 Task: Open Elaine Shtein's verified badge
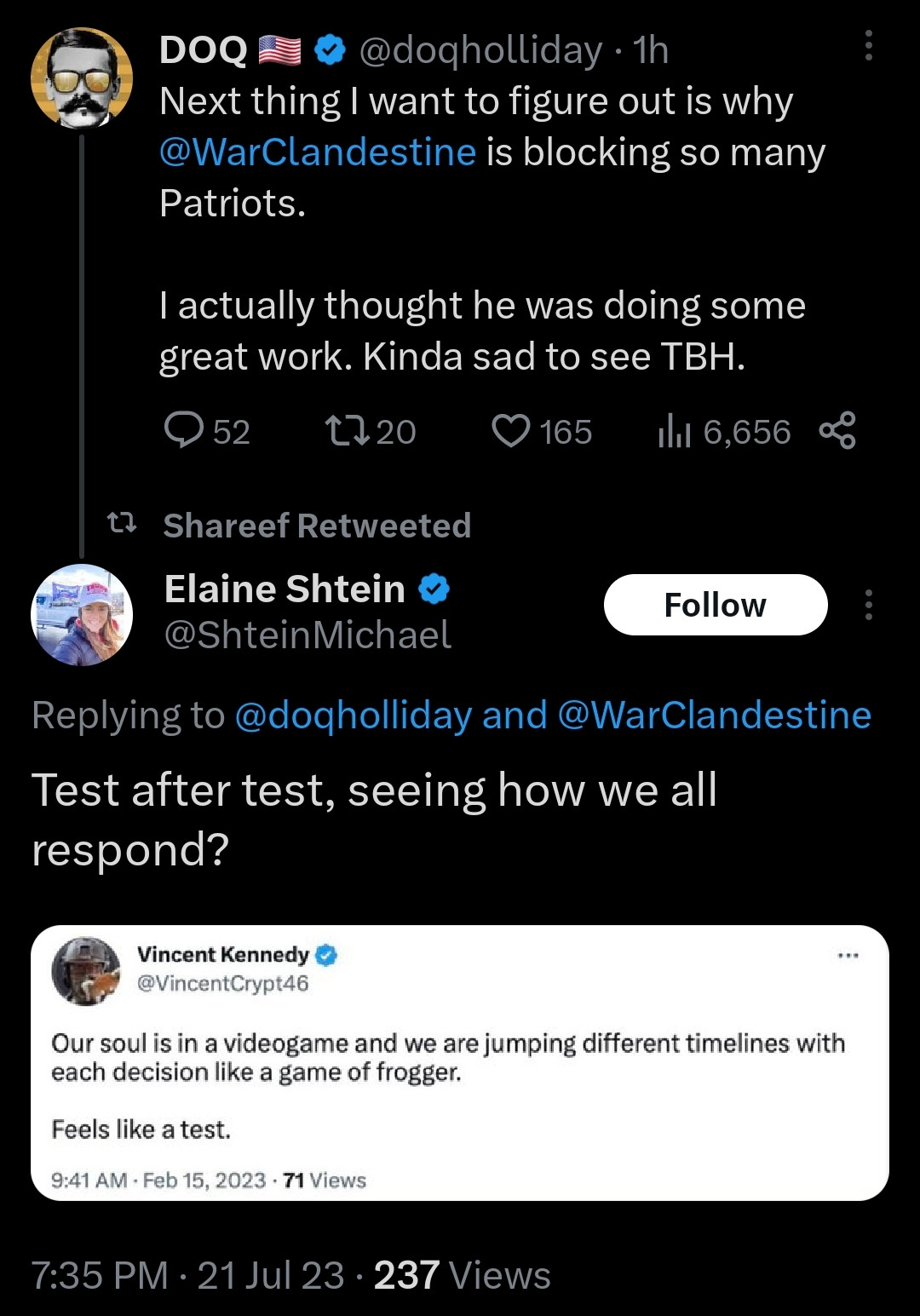click(434, 589)
